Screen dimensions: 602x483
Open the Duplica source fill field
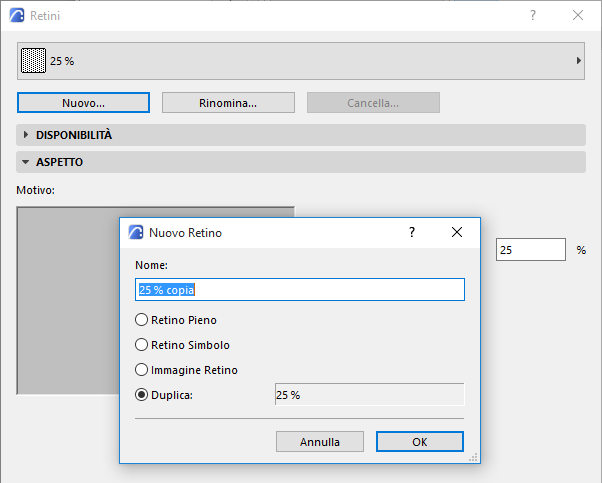click(369, 394)
